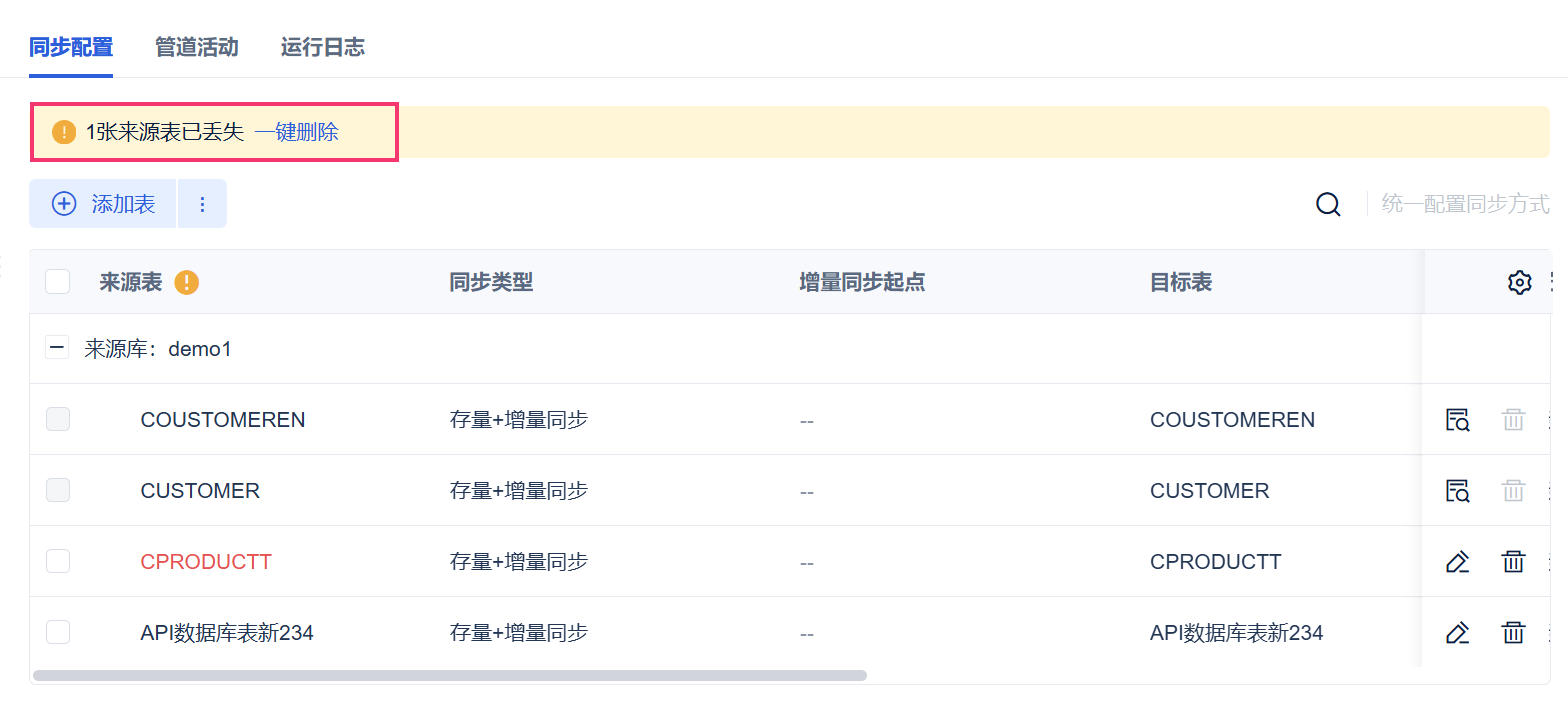
Task: Open more options menu next to 添加表
Action: 202,204
